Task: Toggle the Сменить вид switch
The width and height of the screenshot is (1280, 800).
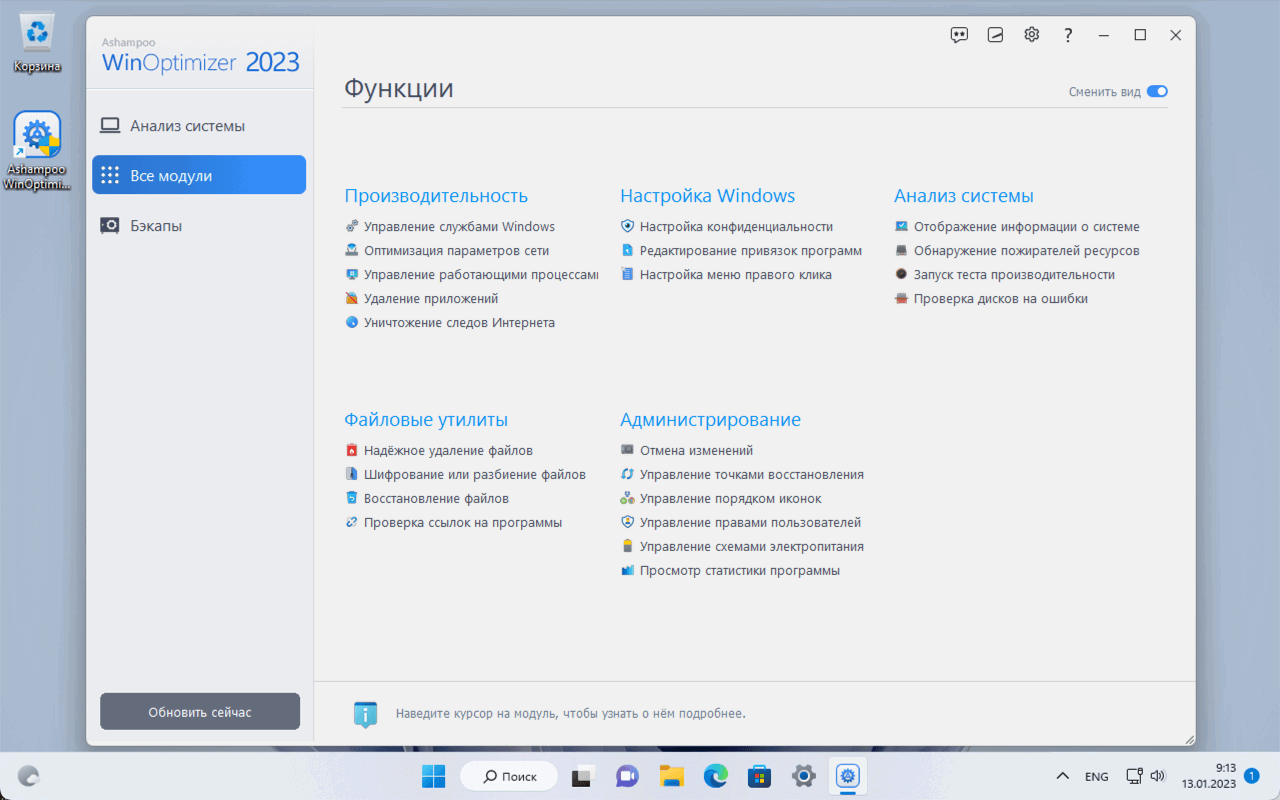Action: [1157, 92]
